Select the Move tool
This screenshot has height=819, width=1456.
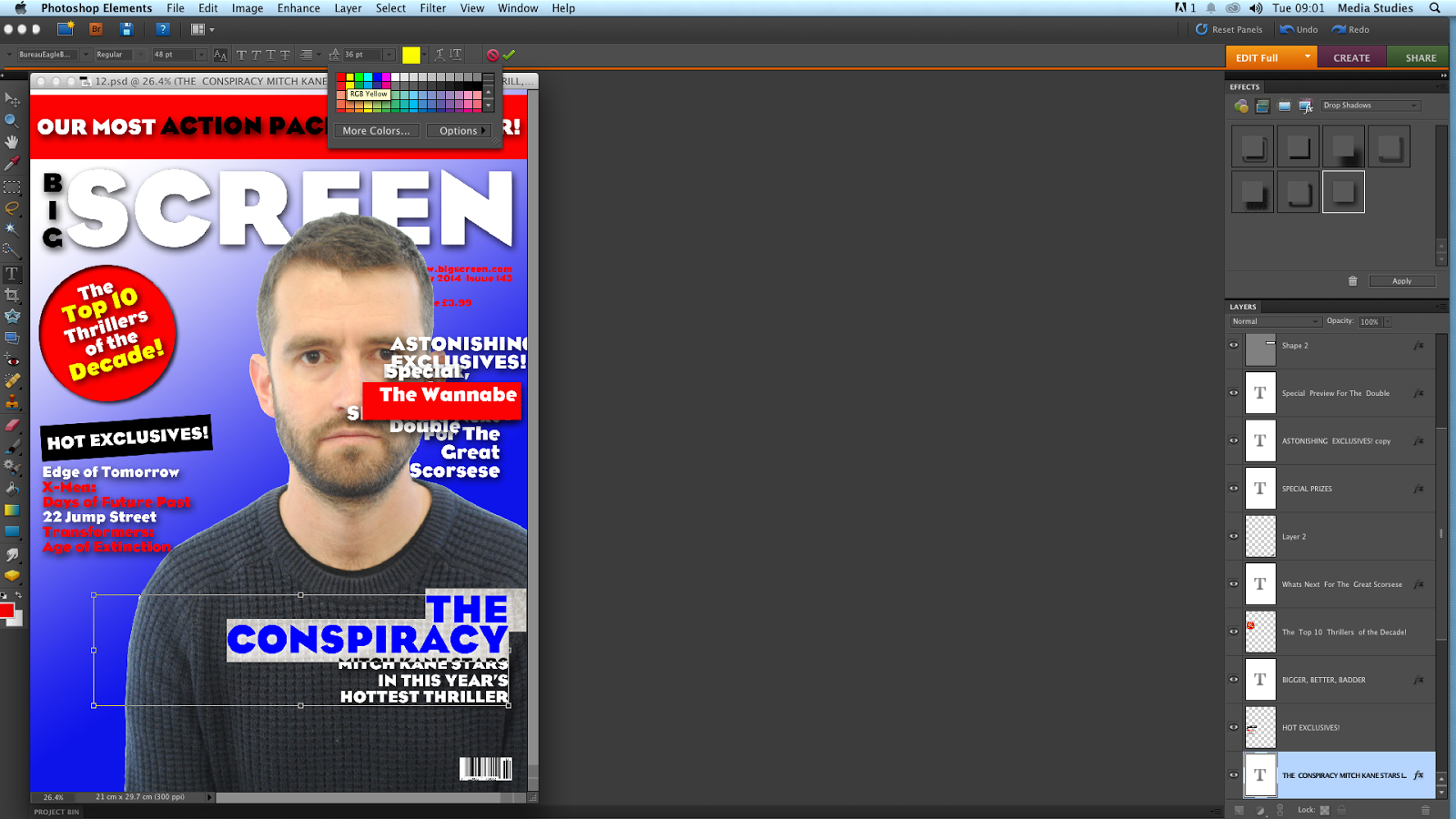click(12, 98)
